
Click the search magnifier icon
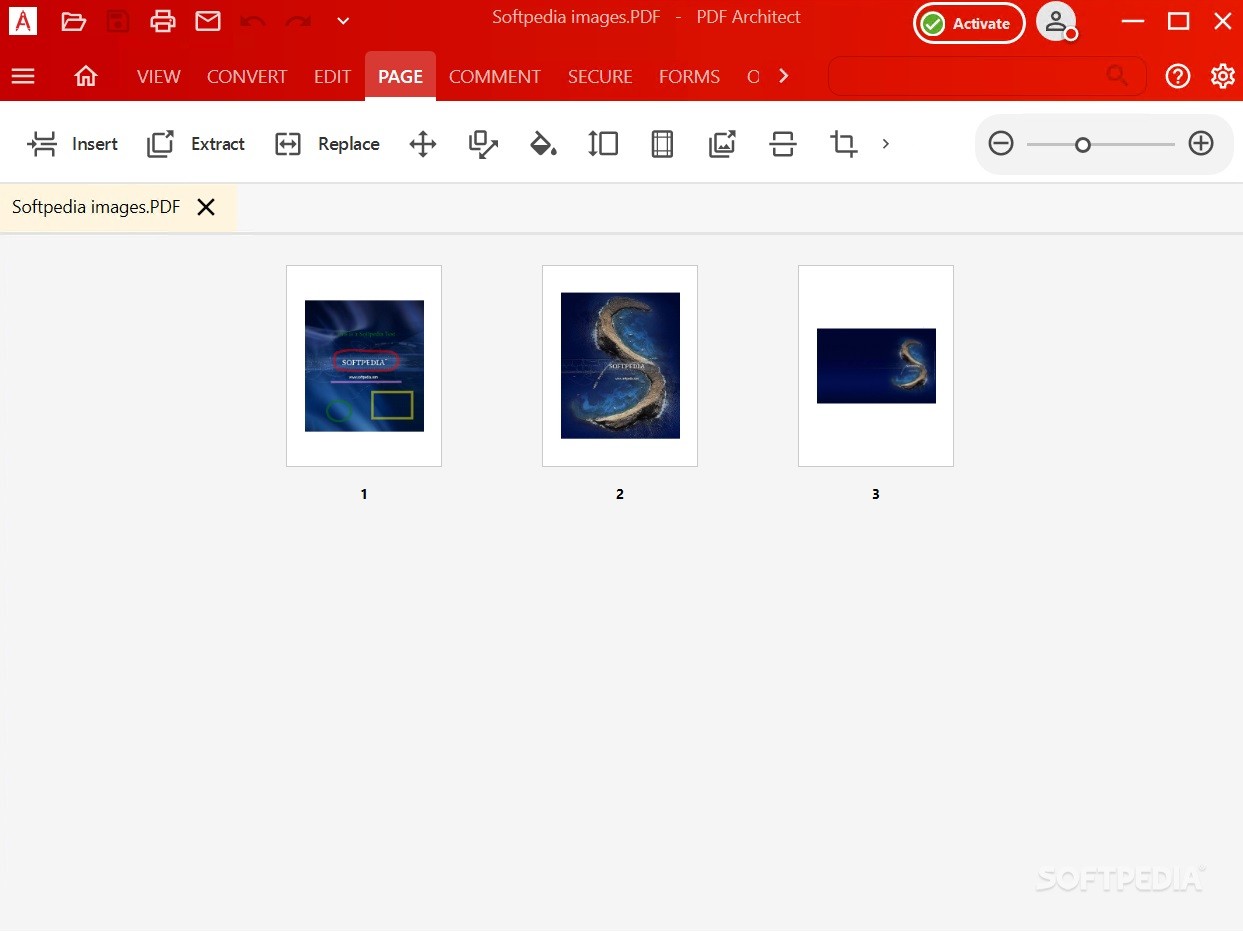click(1117, 76)
